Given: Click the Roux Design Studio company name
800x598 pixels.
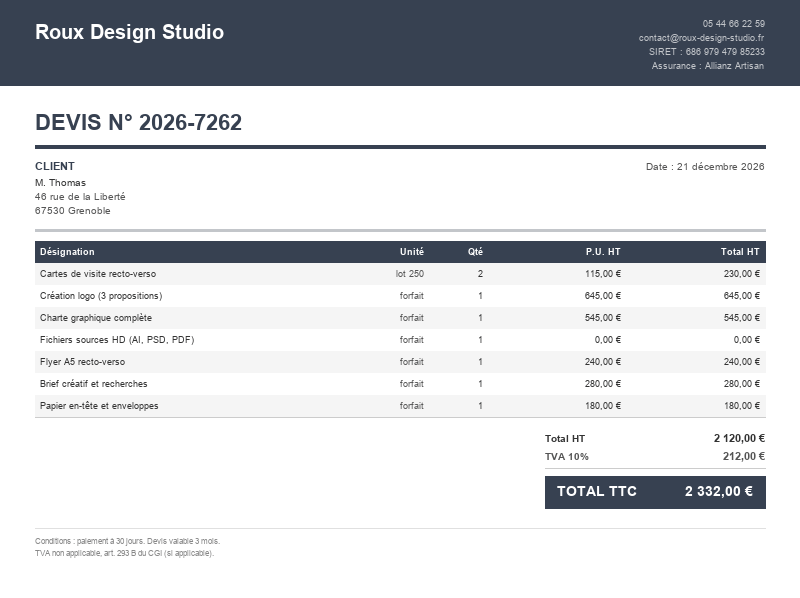Looking at the screenshot, I should click(130, 32).
